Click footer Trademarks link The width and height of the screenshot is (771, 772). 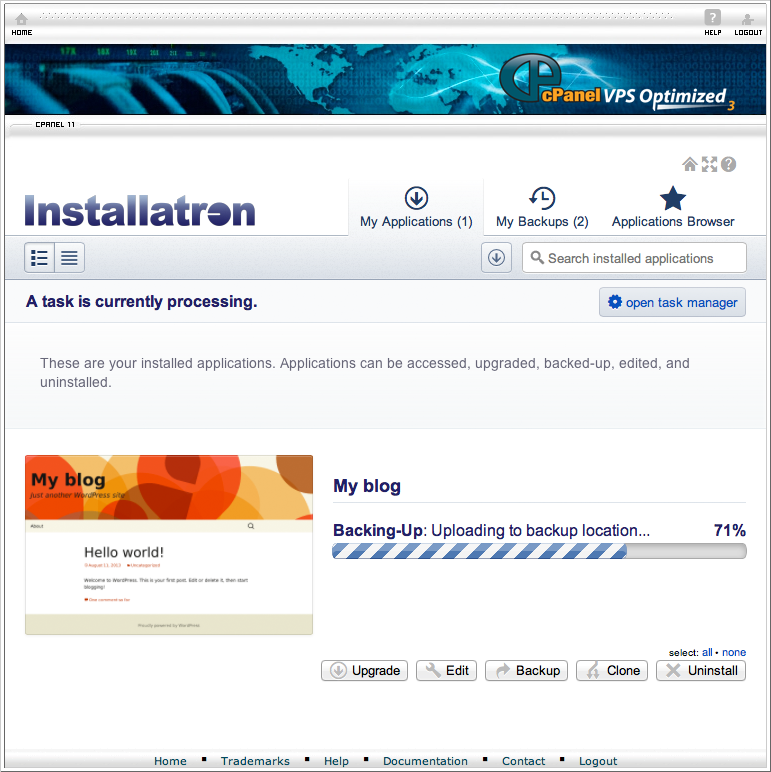coord(255,761)
